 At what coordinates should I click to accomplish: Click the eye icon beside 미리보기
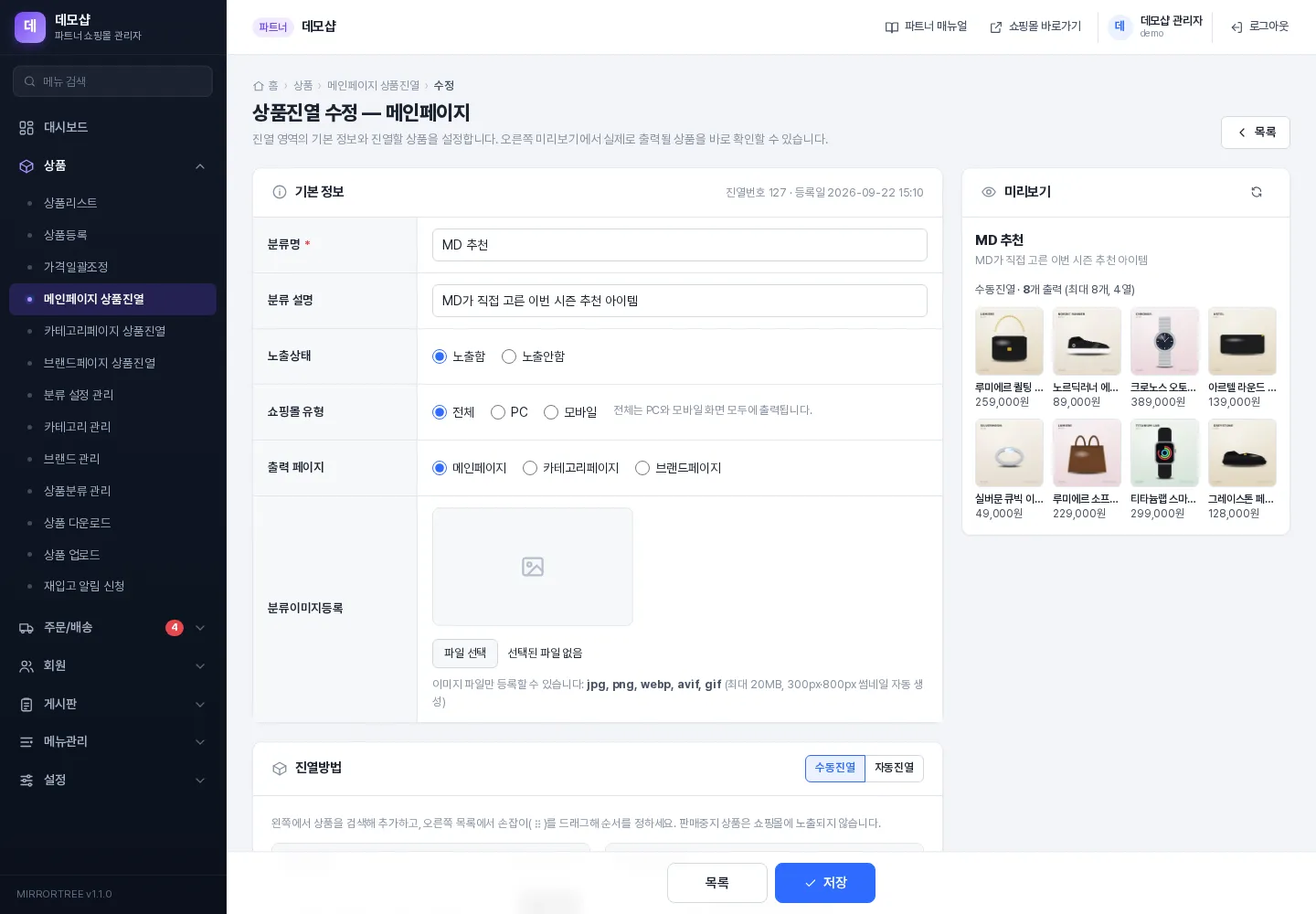(x=989, y=192)
